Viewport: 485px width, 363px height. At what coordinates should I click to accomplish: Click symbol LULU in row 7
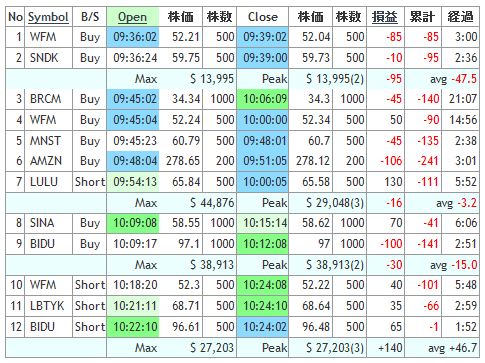tap(44, 182)
